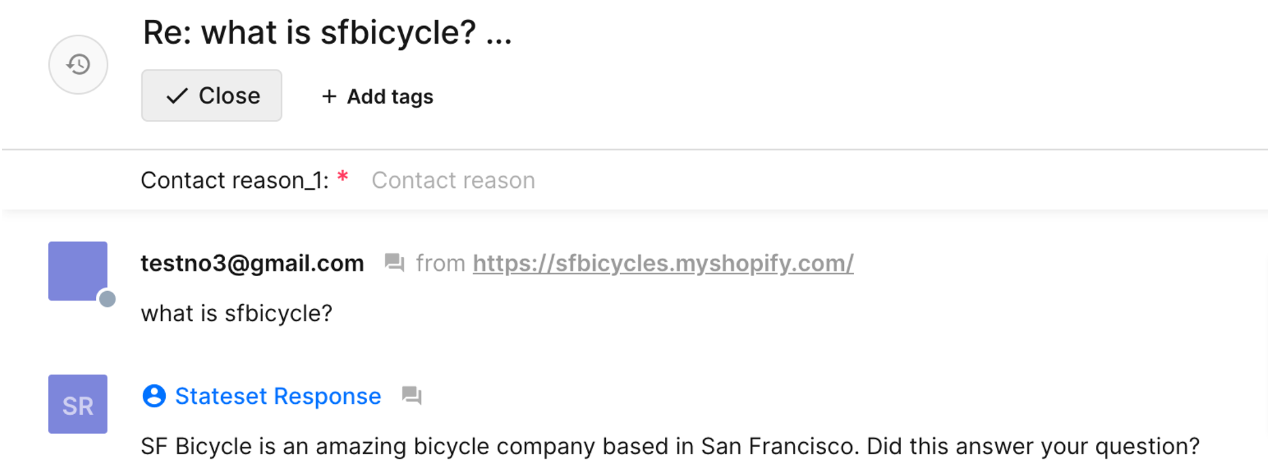Open the Stateset Response agent name
The width and height of the screenshot is (1268, 472).
(278, 396)
